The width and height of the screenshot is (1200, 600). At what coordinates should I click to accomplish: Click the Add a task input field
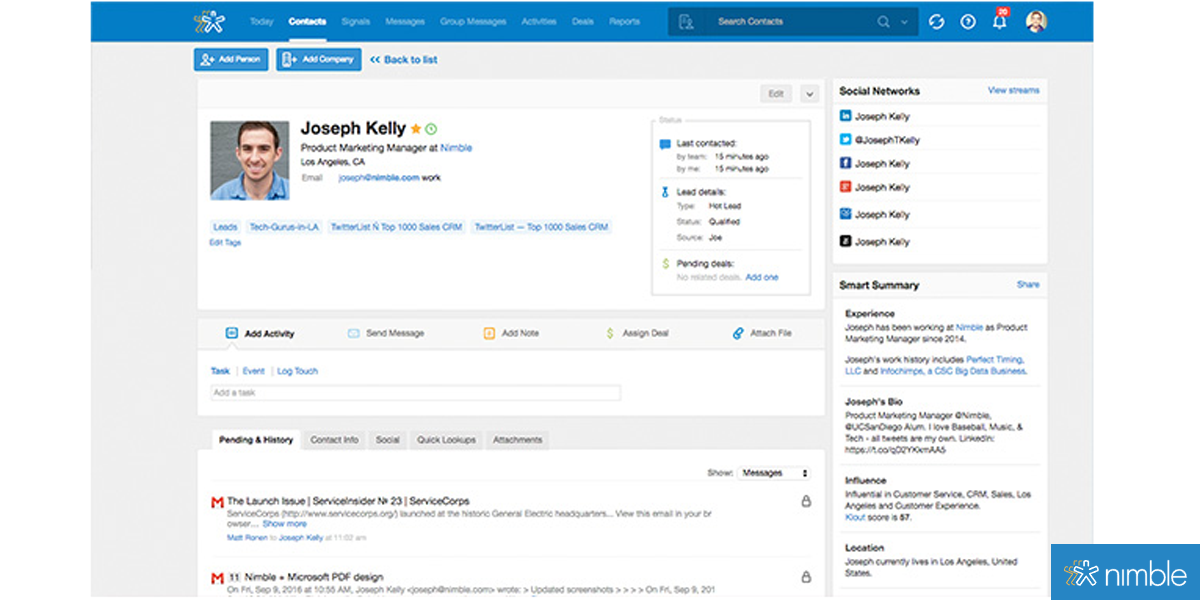point(415,393)
